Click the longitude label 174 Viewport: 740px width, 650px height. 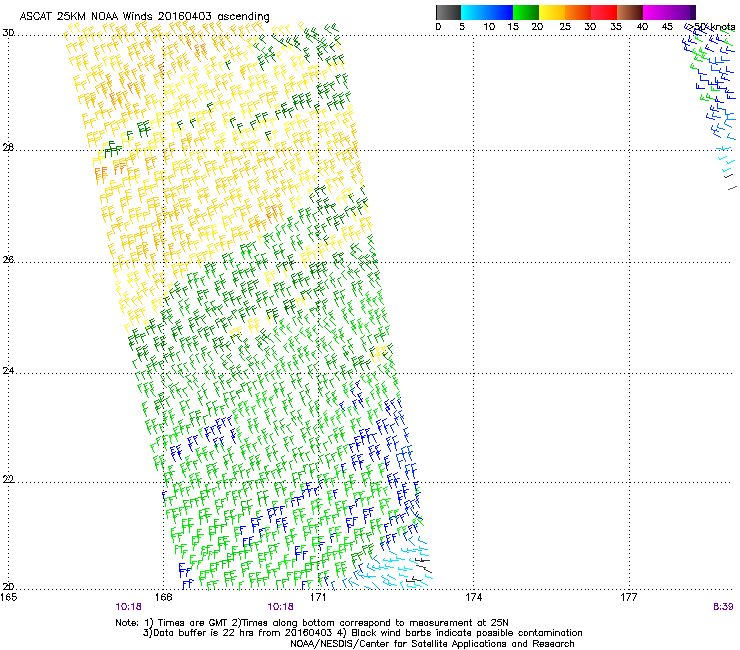click(473, 597)
